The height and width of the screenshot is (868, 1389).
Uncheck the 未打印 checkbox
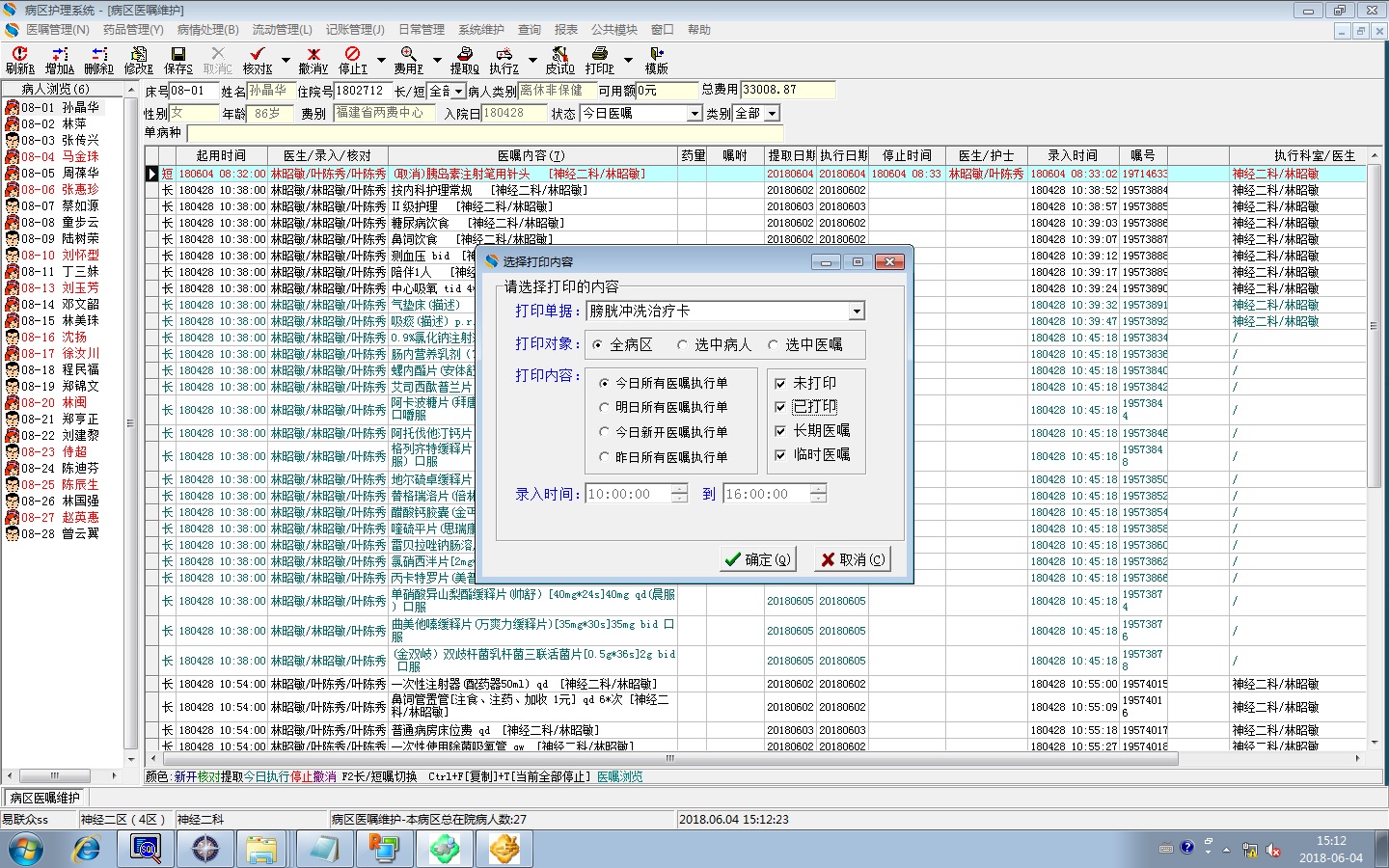pyautogui.click(x=780, y=383)
